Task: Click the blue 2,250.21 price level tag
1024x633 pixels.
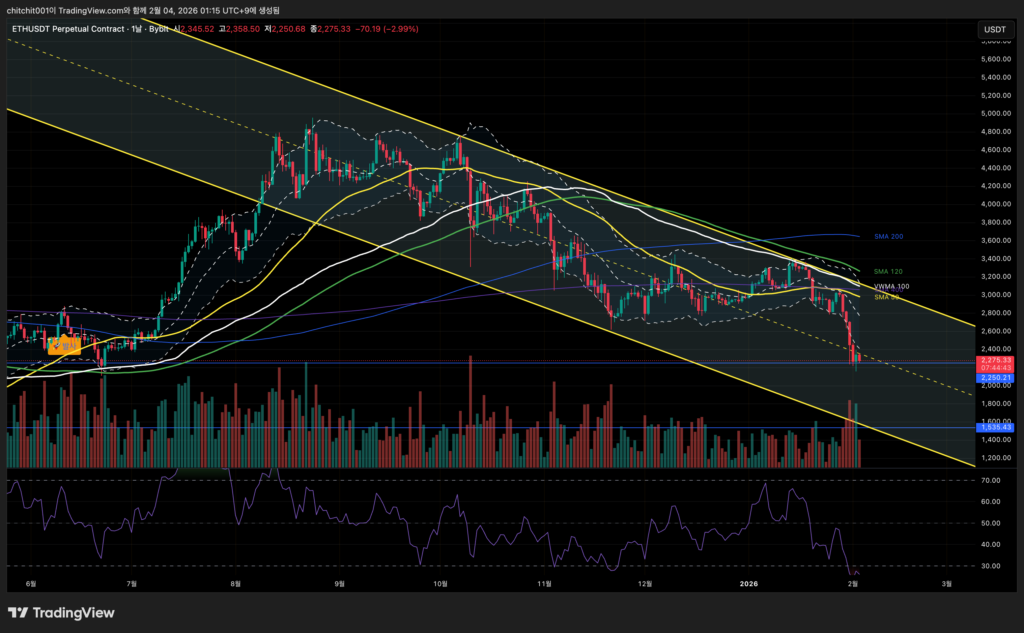Action: [995, 378]
